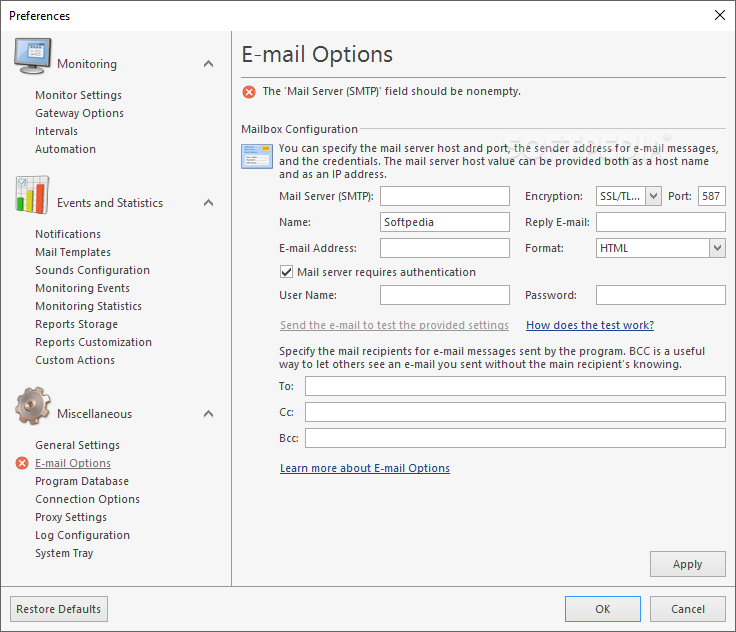Open Reports Storage settings
The image size is (736, 632).
coord(77,324)
